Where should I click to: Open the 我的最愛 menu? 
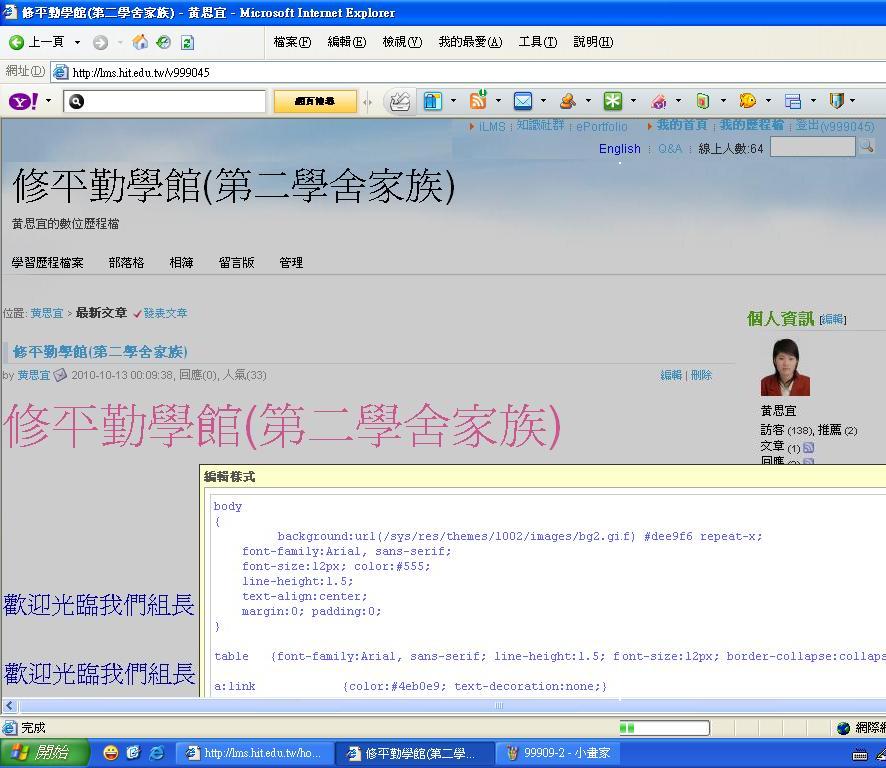pyautogui.click(x=470, y=42)
